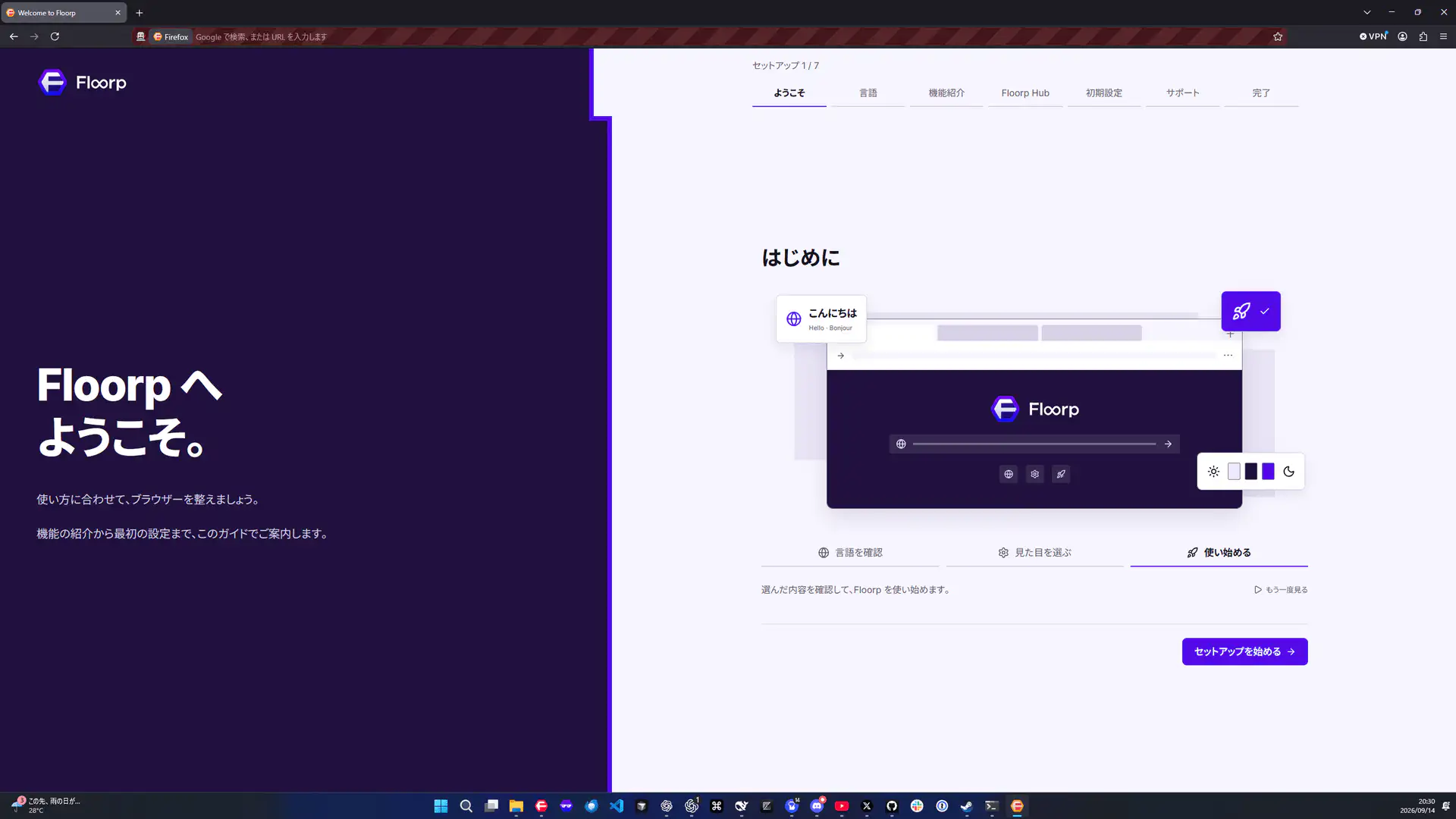Open the extensions puzzle icon
The width and height of the screenshot is (1456, 819).
coord(1423,36)
